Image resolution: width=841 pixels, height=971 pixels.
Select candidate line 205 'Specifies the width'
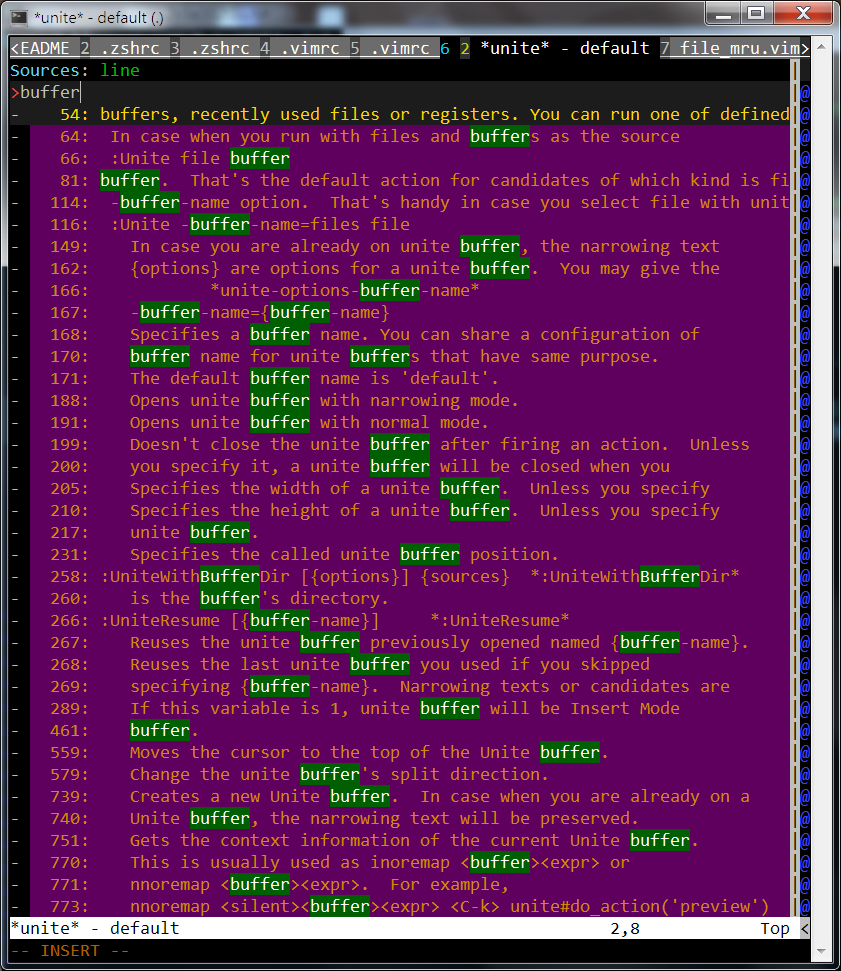click(400, 489)
